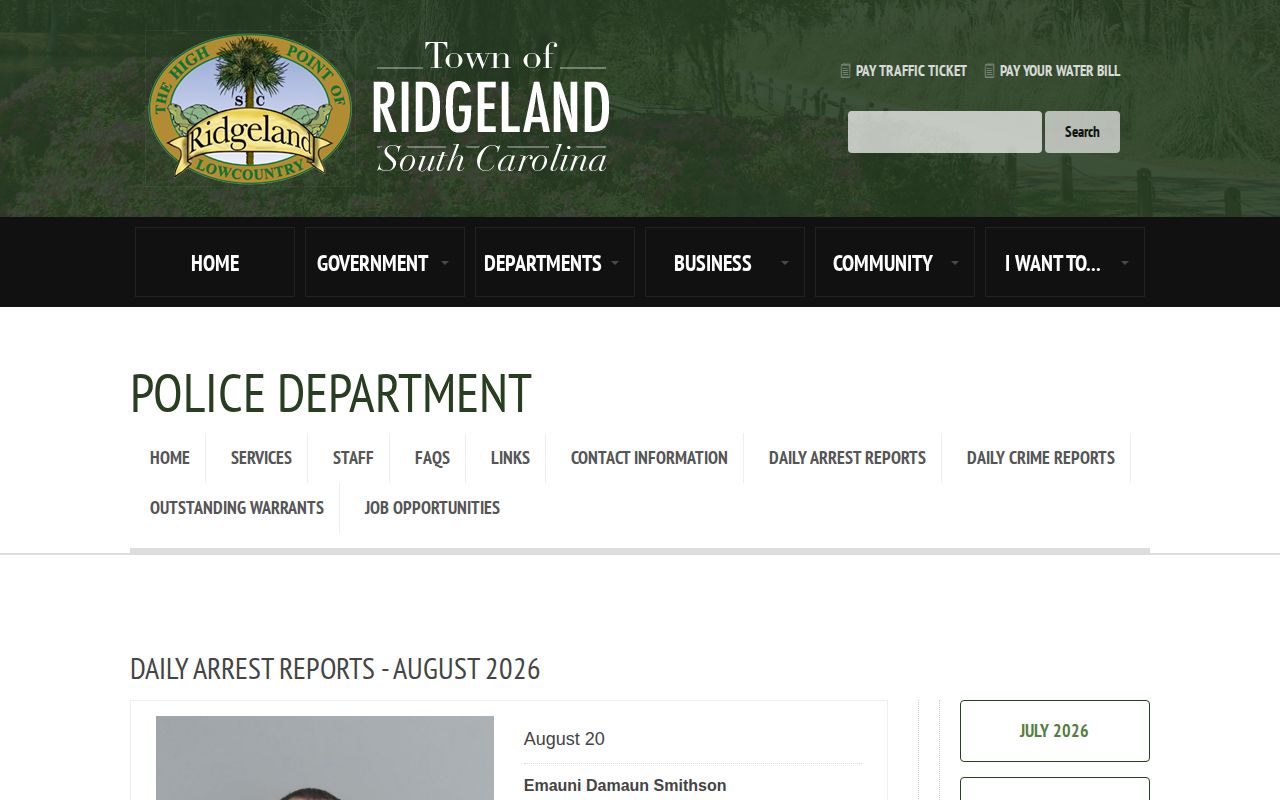Go to the main Home nav item
This screenshot has width=1280, height=800.
click(x=215, y=262)
